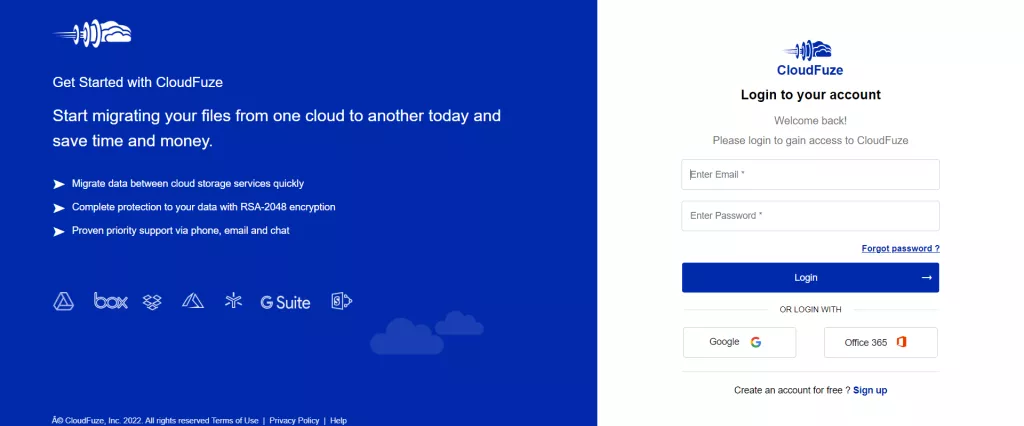Open the Forgot password link
The height and width of the screenshot is (426, 1024).
click(900, 249)
